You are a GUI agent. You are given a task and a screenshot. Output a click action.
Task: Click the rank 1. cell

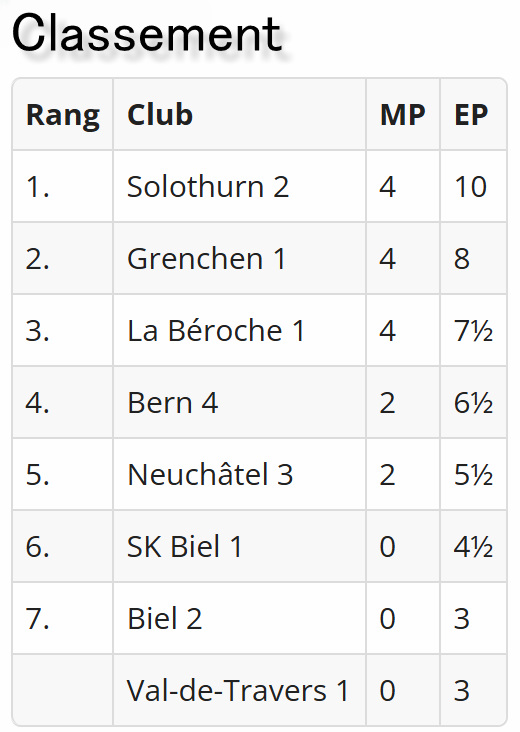click(63, 187)
